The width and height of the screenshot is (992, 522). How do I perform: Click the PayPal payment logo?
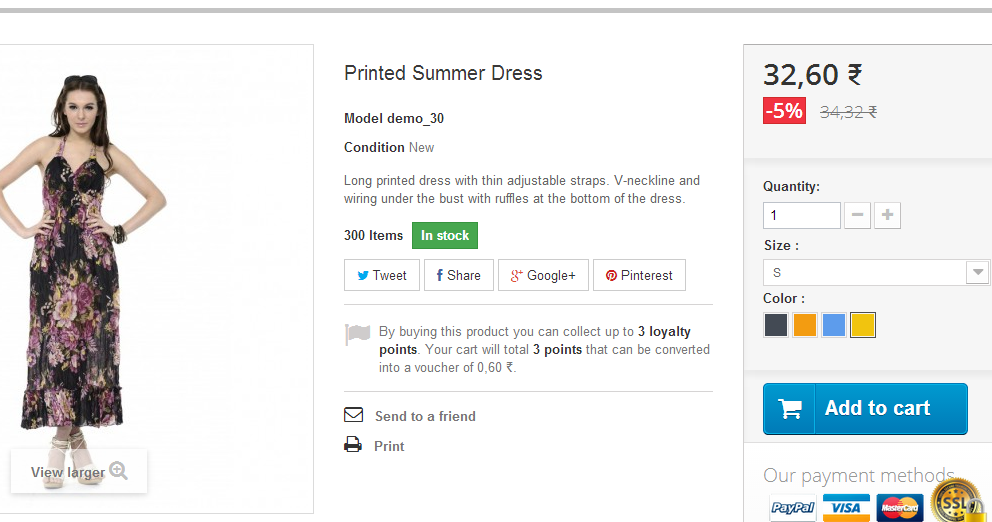click(793, 508)
